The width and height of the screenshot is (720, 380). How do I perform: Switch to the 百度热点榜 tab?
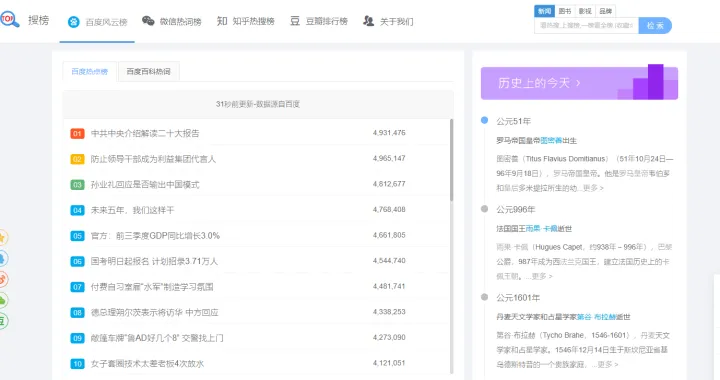click(90, 72)
